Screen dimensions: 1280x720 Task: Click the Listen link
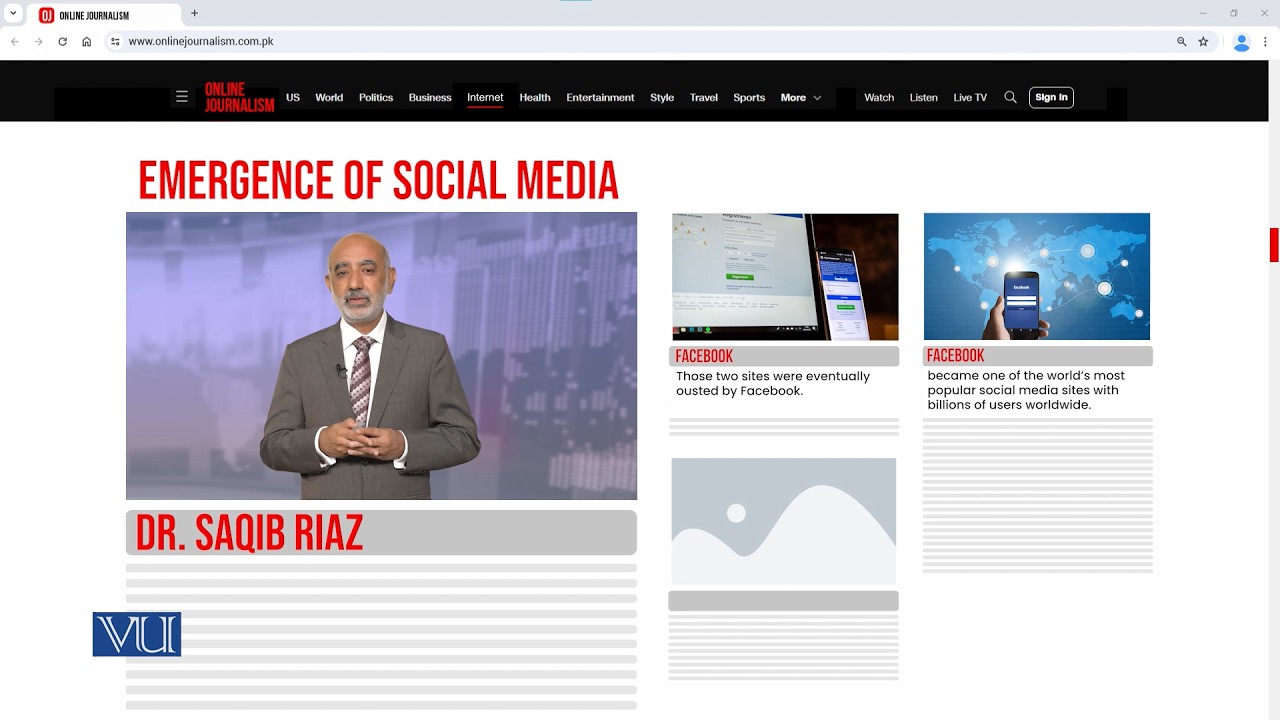coord(924,97)
